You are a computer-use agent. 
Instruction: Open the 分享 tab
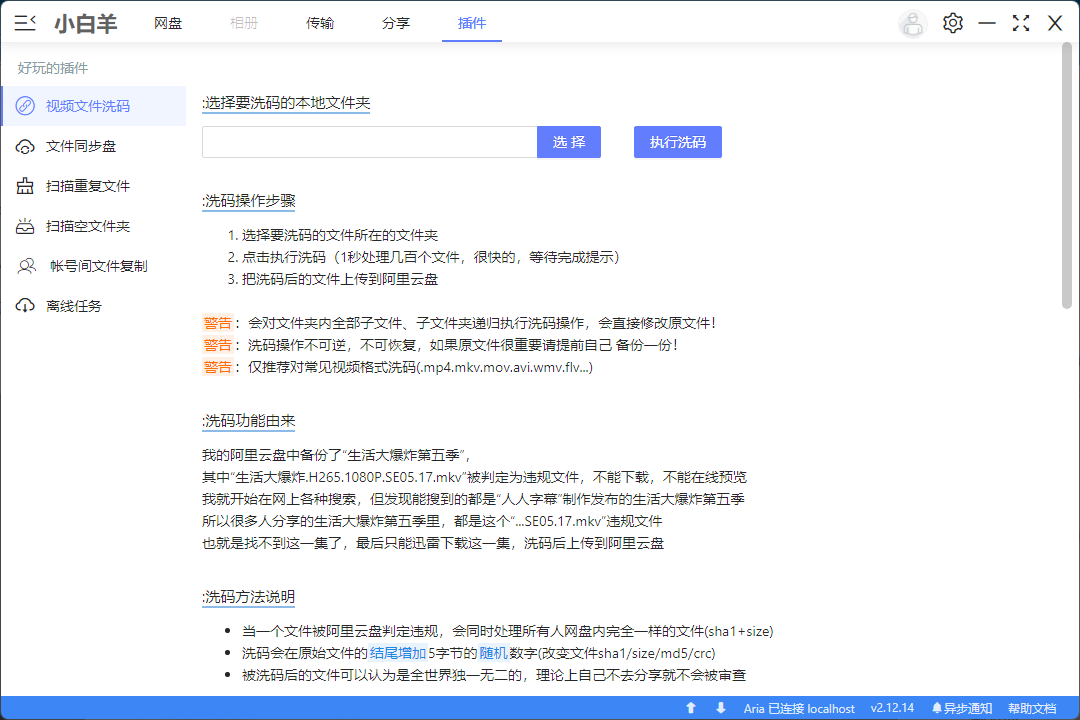point(396,23)
